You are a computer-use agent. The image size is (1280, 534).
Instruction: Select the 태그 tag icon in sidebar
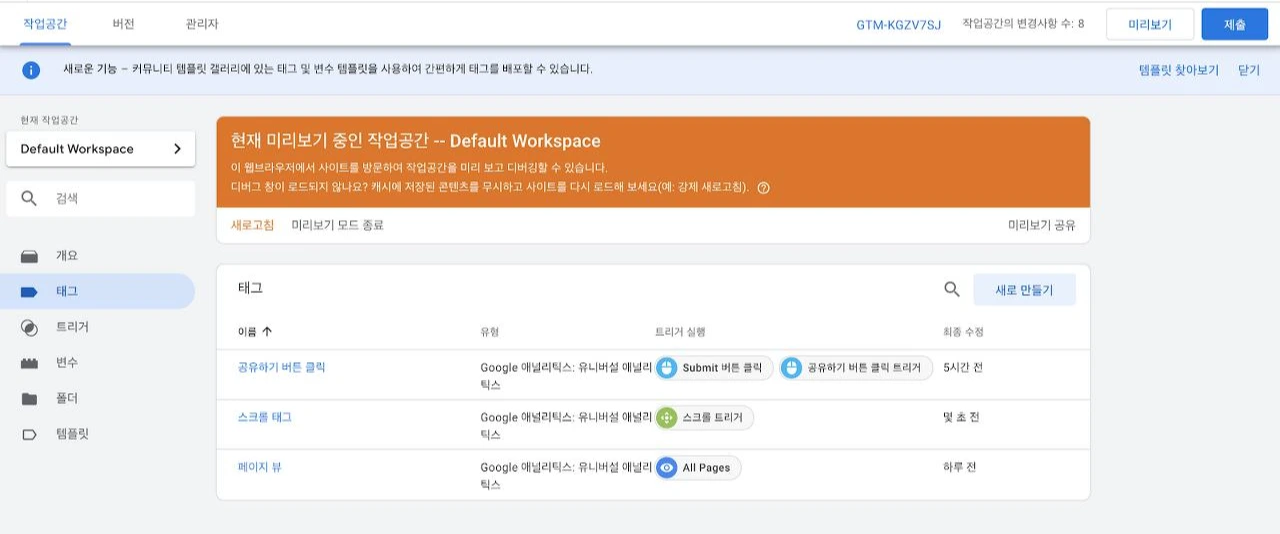click(29, 292)
